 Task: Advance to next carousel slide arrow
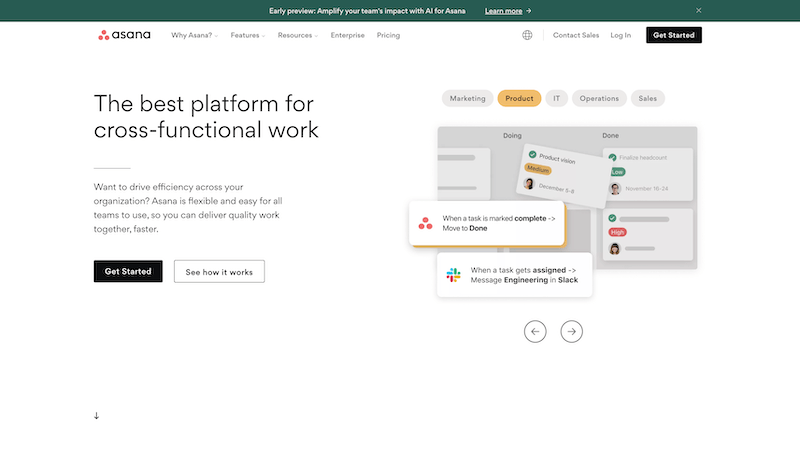571,331
